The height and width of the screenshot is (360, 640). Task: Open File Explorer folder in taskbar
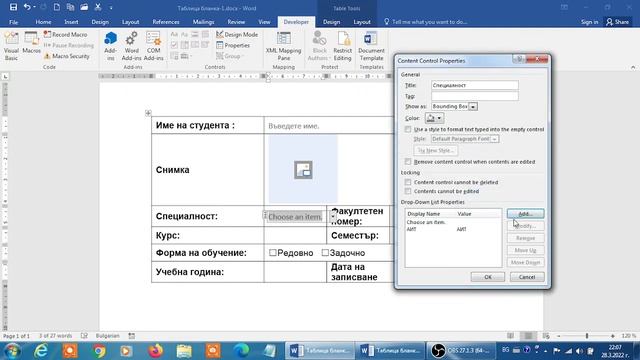[x=184, y=351]
